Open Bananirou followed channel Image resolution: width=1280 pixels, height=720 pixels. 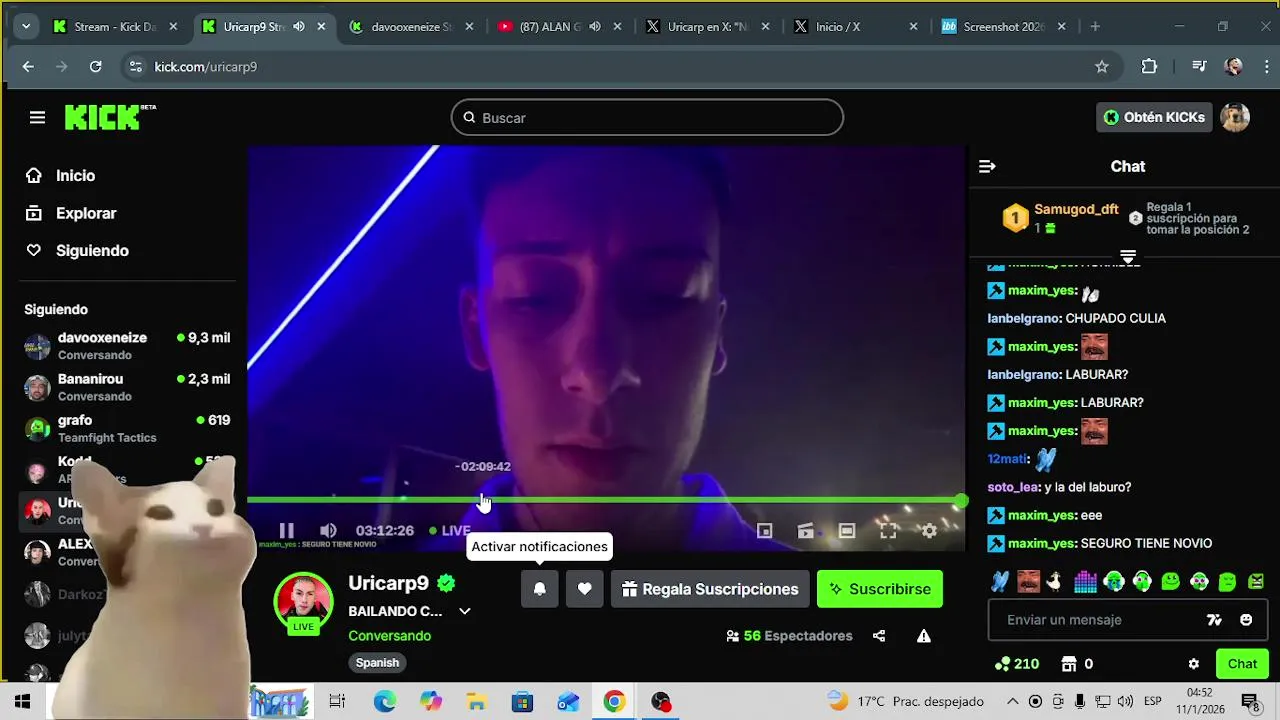click(128, 387)
